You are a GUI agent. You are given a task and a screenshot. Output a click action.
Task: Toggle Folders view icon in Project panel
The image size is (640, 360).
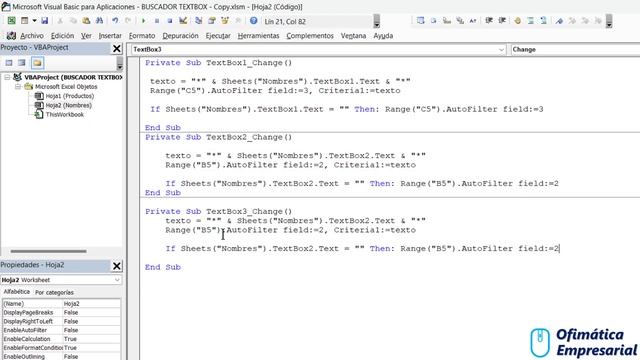click(37, 62)
